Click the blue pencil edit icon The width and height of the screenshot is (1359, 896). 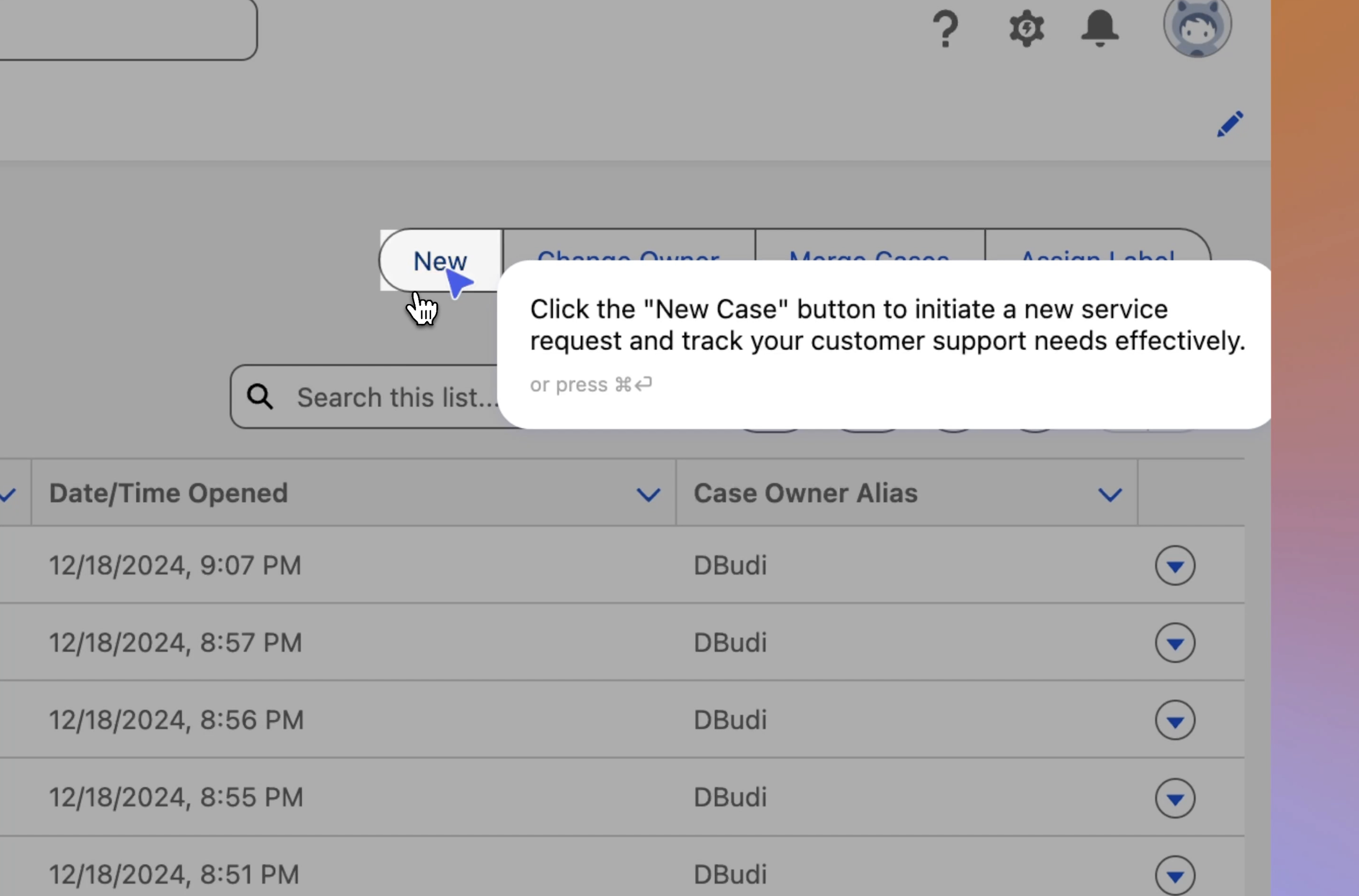pyautogui.click(x=1230, y=124)
